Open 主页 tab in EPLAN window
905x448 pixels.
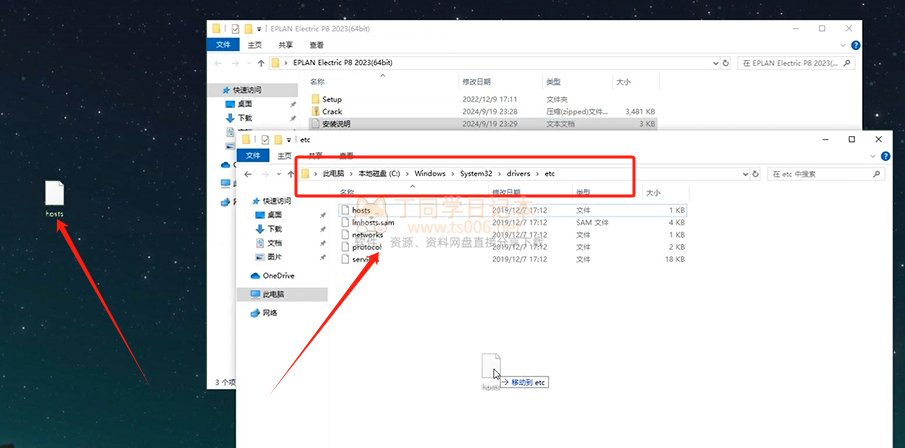[x=255, y=45]
